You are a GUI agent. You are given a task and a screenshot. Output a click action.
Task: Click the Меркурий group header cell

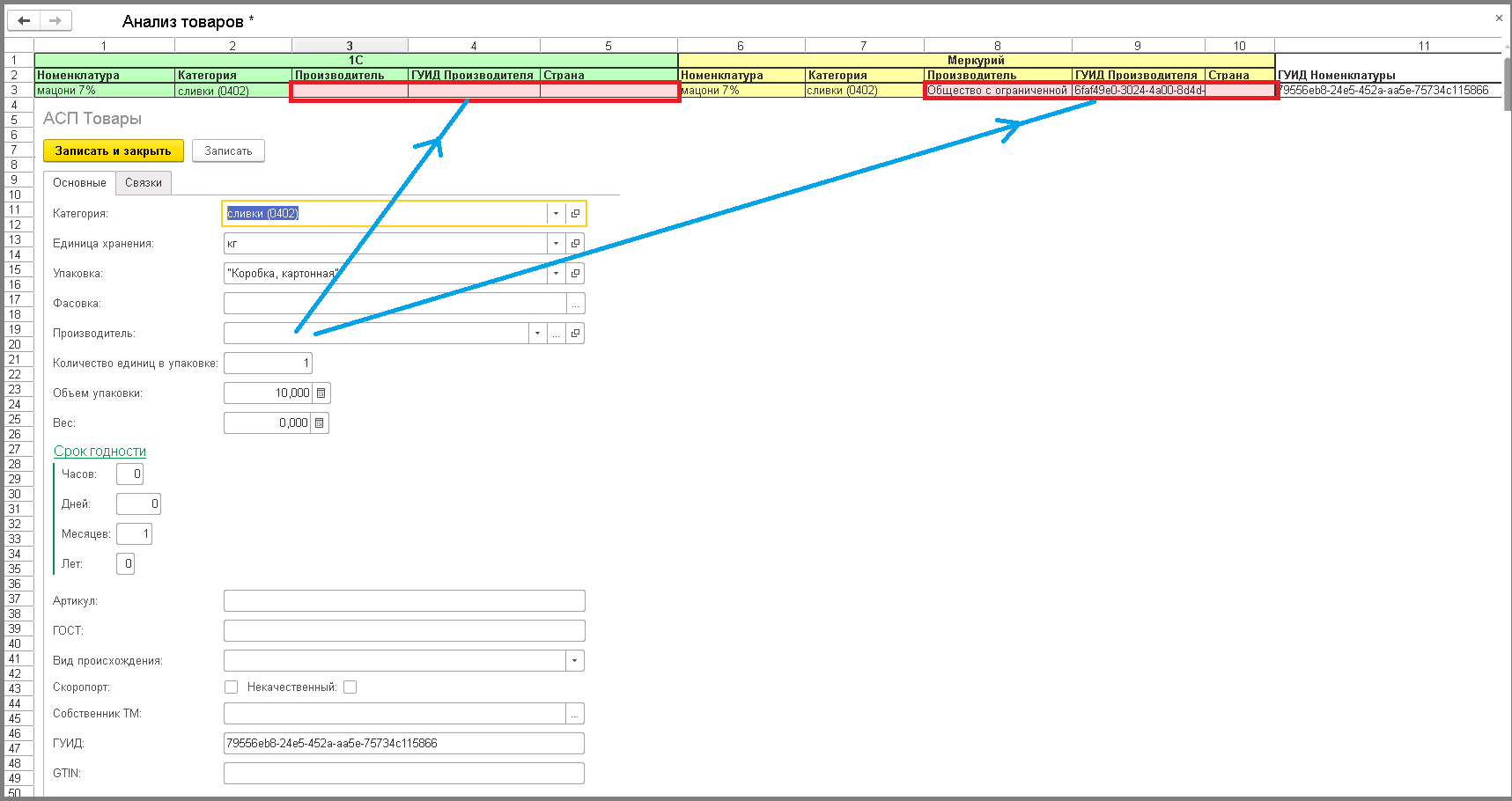point(976,60)
